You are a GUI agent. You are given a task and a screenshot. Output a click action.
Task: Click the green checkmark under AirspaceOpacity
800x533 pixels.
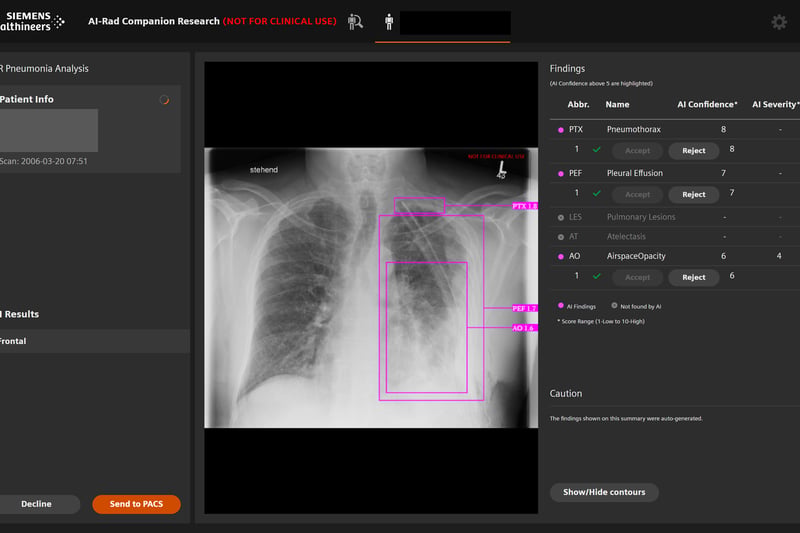596,276
